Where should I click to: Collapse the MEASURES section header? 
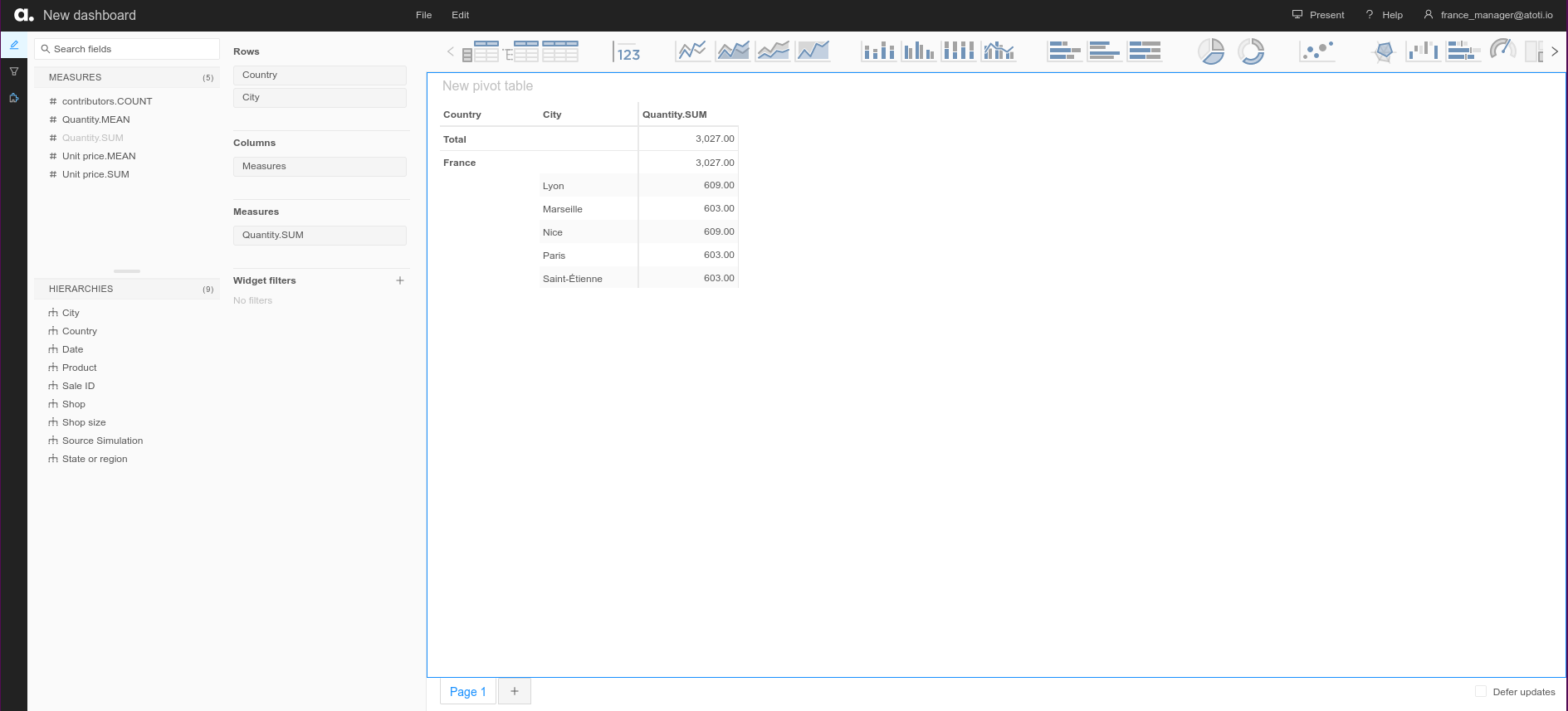126,77
